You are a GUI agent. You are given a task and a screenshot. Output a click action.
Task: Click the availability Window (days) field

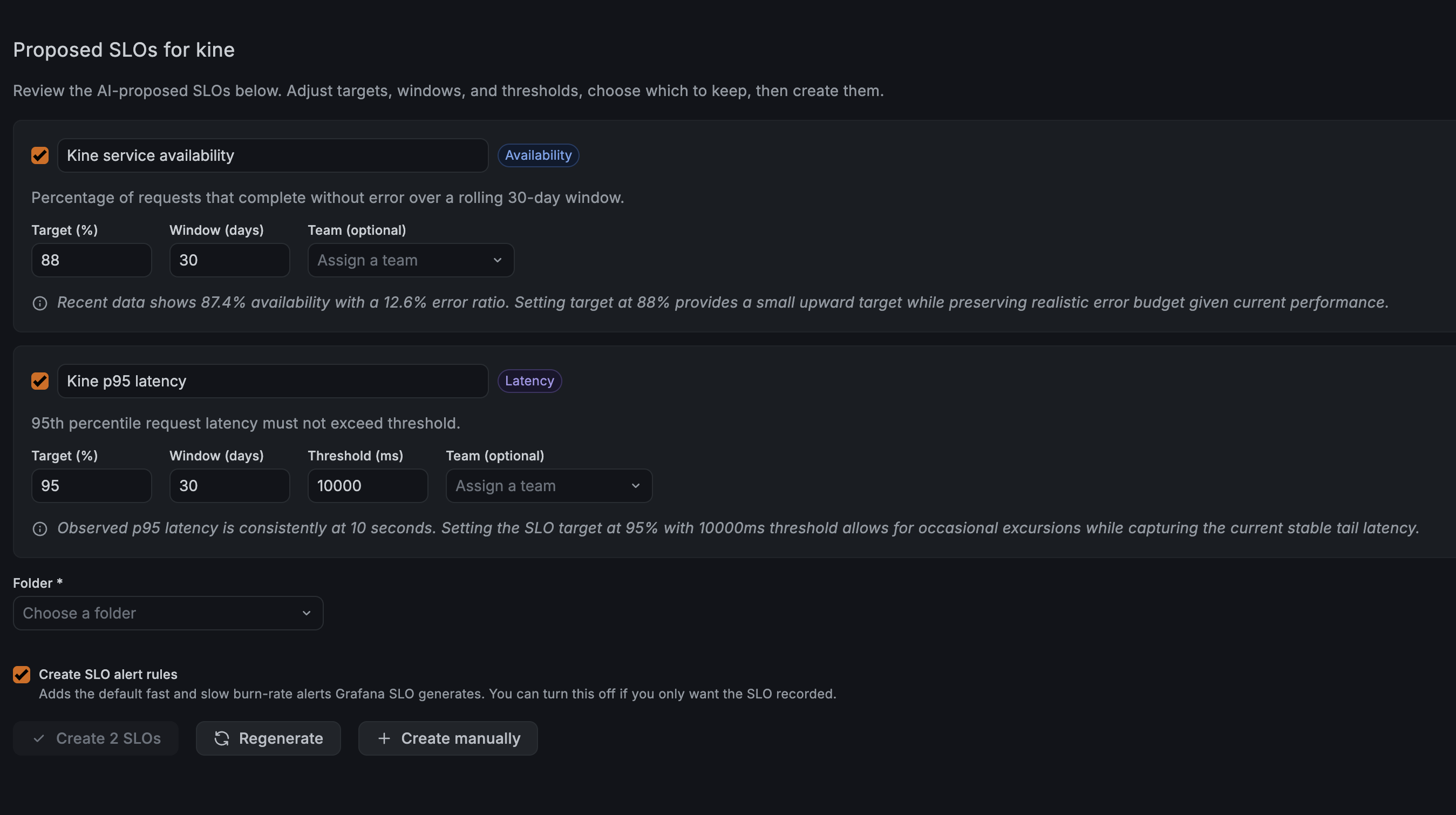(x=229, y=260)
